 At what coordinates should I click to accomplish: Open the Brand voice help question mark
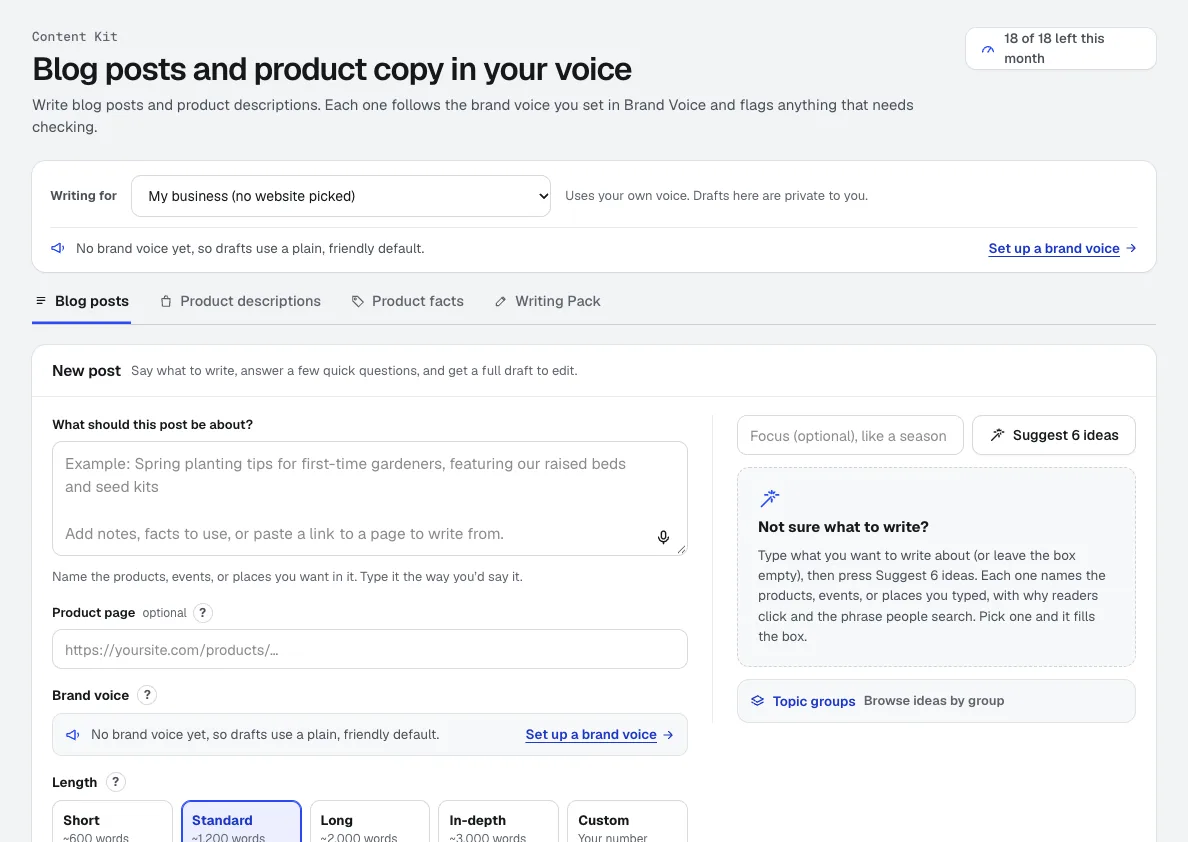click(147, 695)
